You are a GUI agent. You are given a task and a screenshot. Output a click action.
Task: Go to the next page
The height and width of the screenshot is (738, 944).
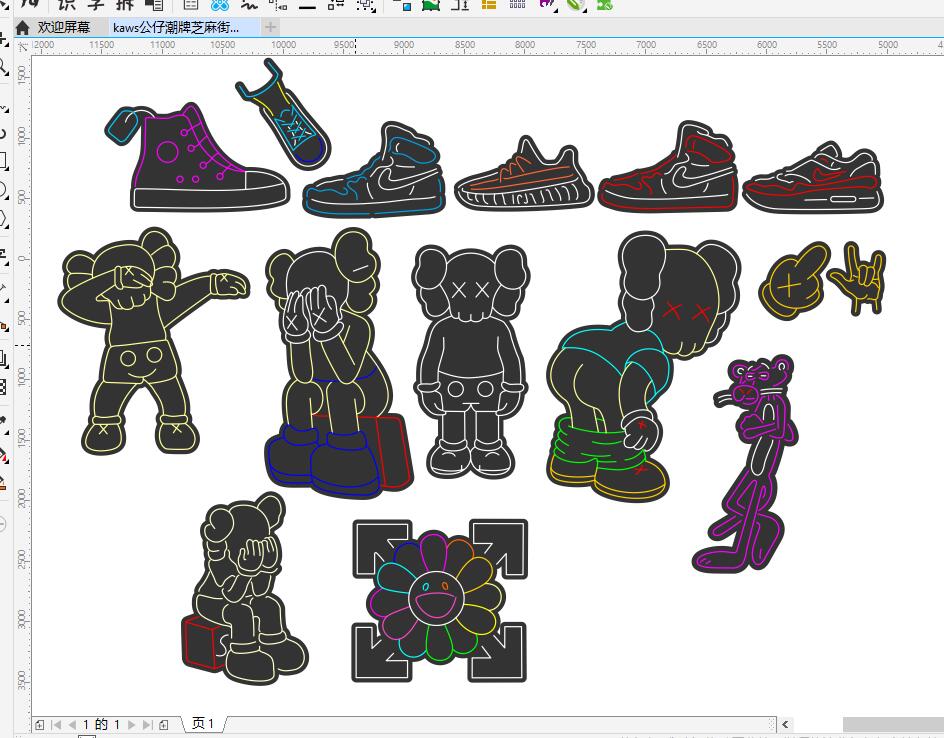click(131, 725)
